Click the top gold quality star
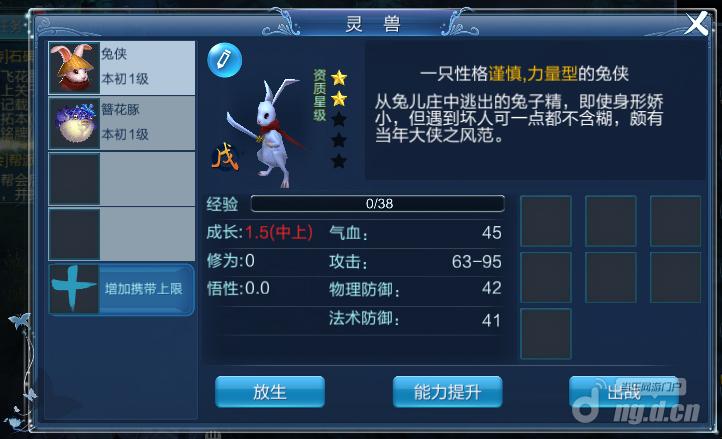The width and height of the screenshot is (722, 439). point(339,78)
